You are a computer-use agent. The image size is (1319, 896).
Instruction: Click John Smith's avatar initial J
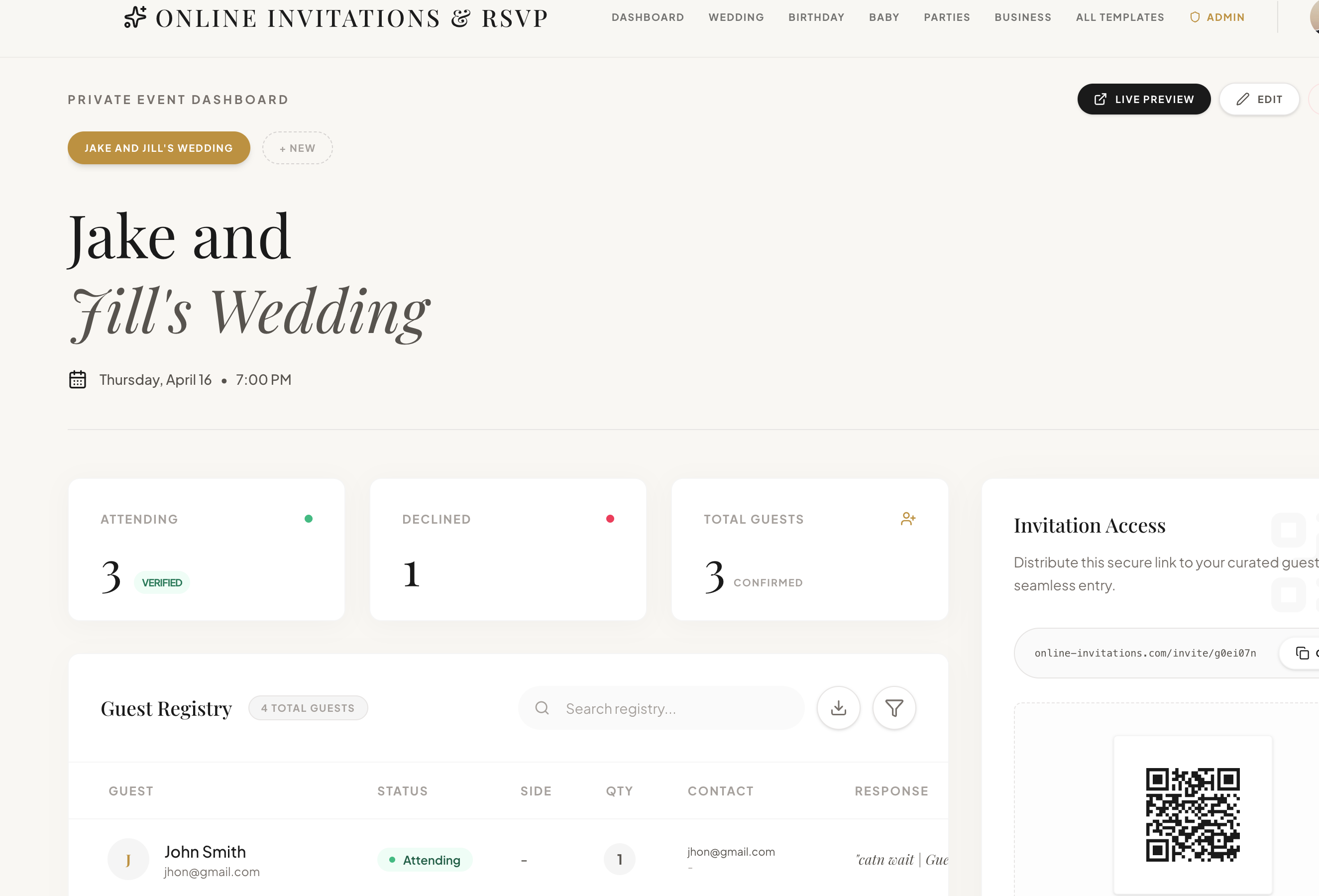[x=128, y=859]
